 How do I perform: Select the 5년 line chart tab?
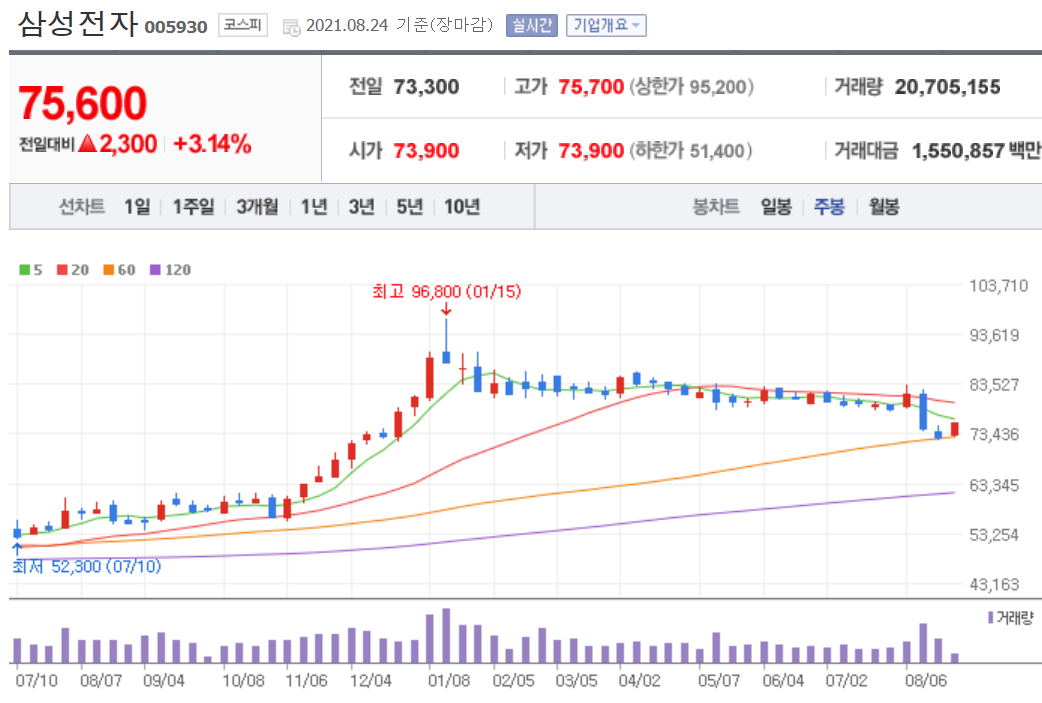[409, 207]
